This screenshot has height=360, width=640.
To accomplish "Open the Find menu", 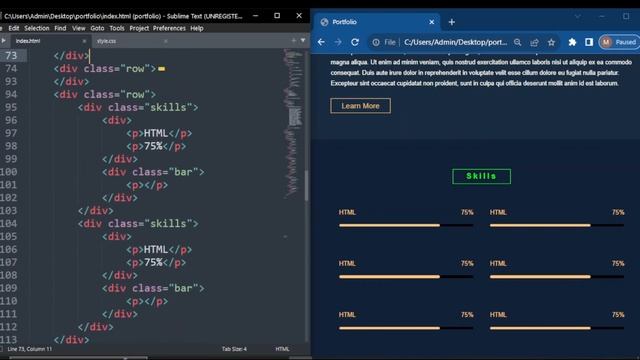I will [60, 28].
